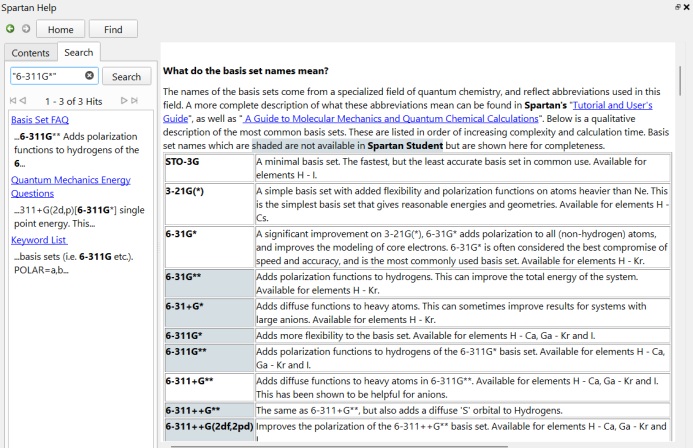Click the Find button
Image resolution: width=693 pixels, height=448 pixels.
113,29
